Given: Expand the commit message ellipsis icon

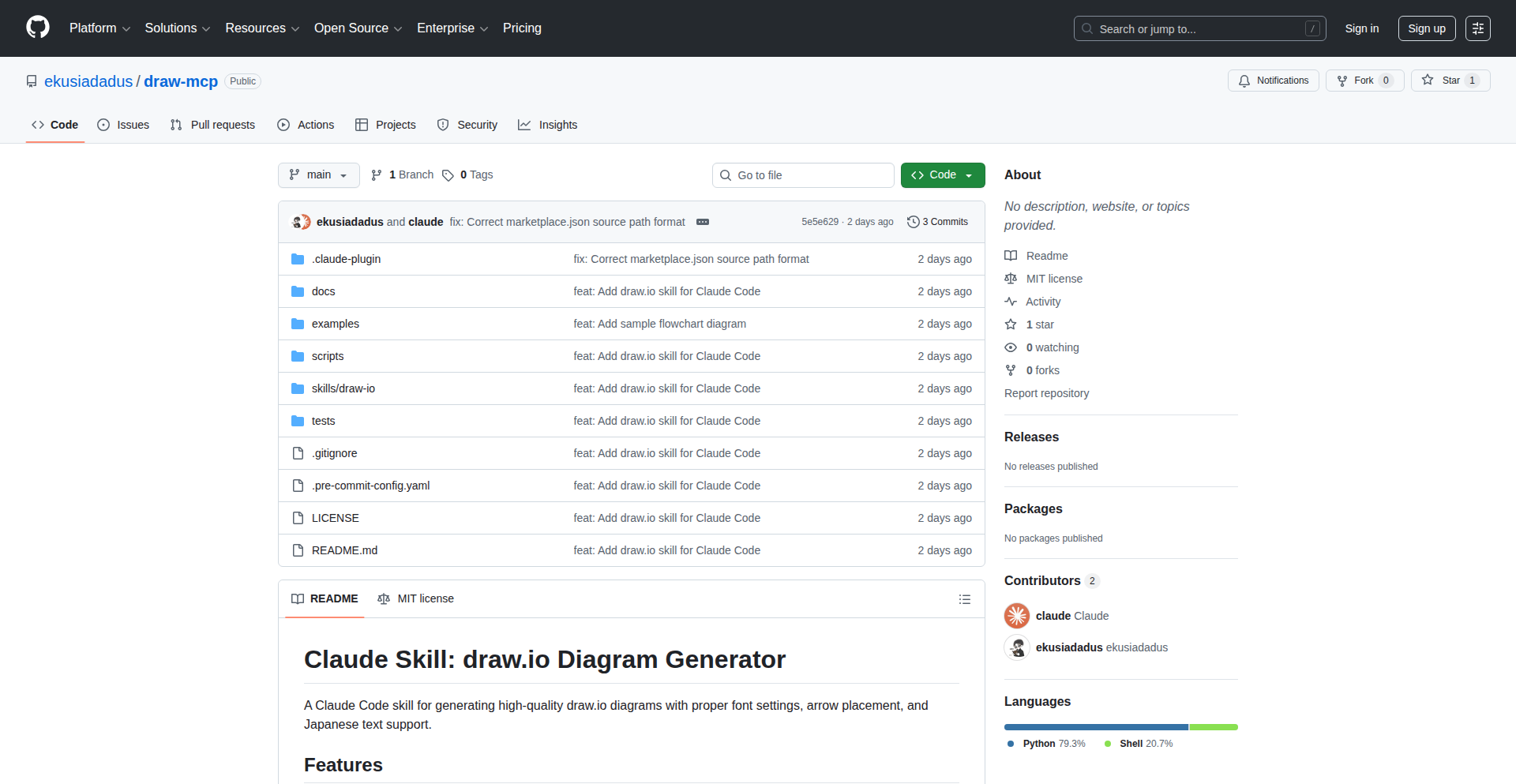Looking at the screenshot, I should click(x=702, y=222).
